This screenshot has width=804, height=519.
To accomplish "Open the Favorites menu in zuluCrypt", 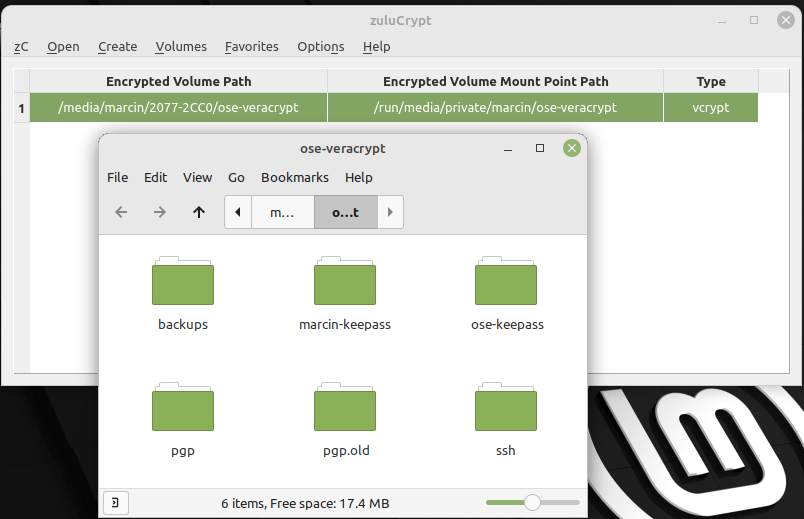I will point(252,47).
